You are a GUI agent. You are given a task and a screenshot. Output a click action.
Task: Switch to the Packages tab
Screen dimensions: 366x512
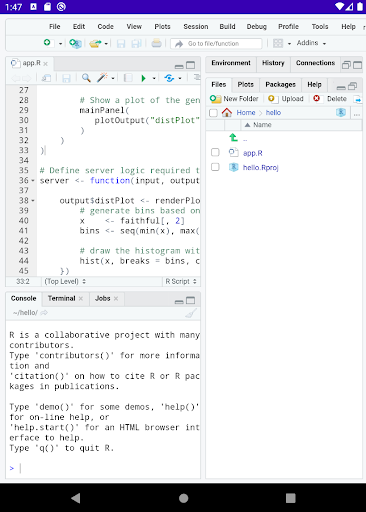click(x=280, y=85)
